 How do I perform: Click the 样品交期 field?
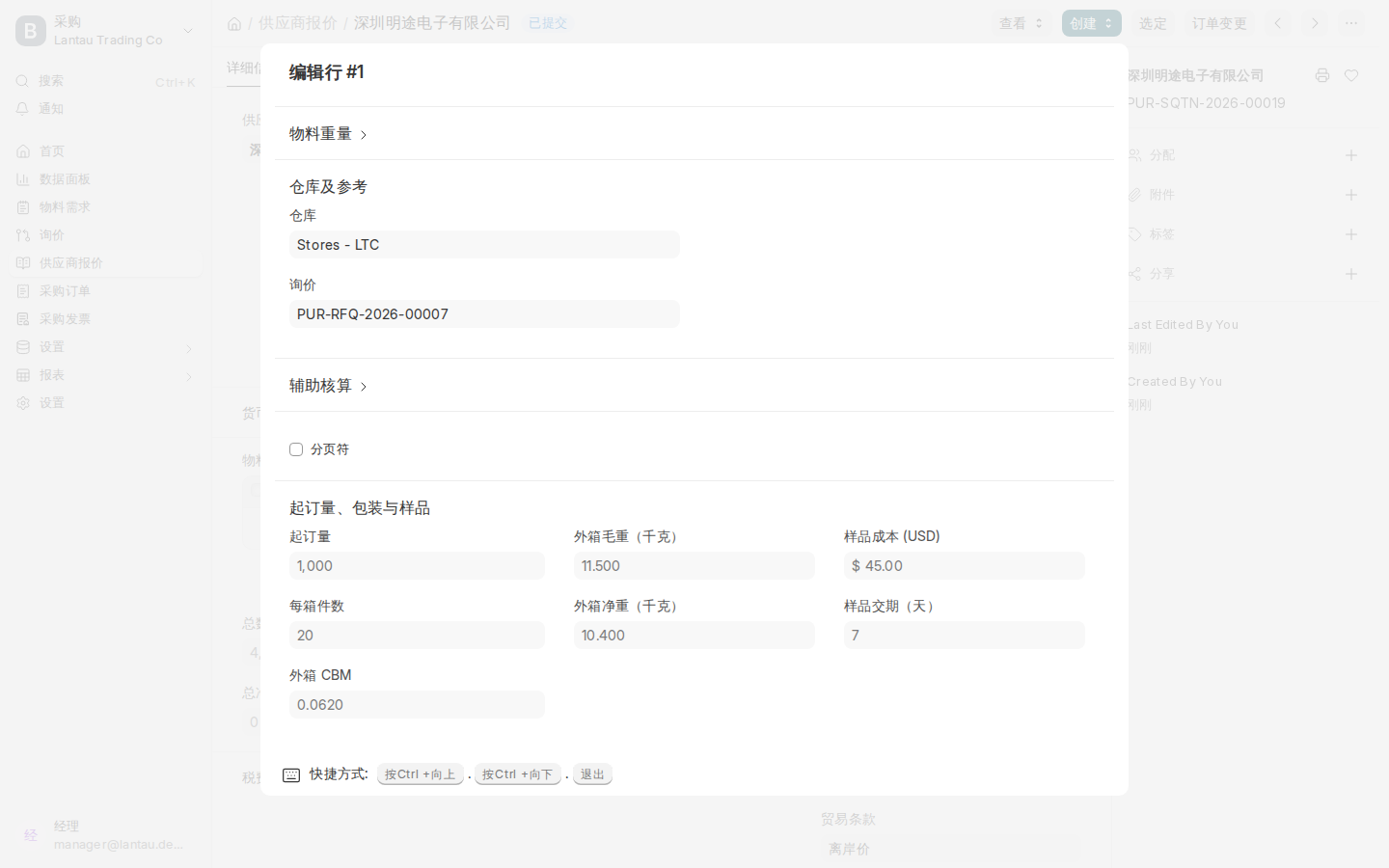pyautogui.click(x=965, y=636)
